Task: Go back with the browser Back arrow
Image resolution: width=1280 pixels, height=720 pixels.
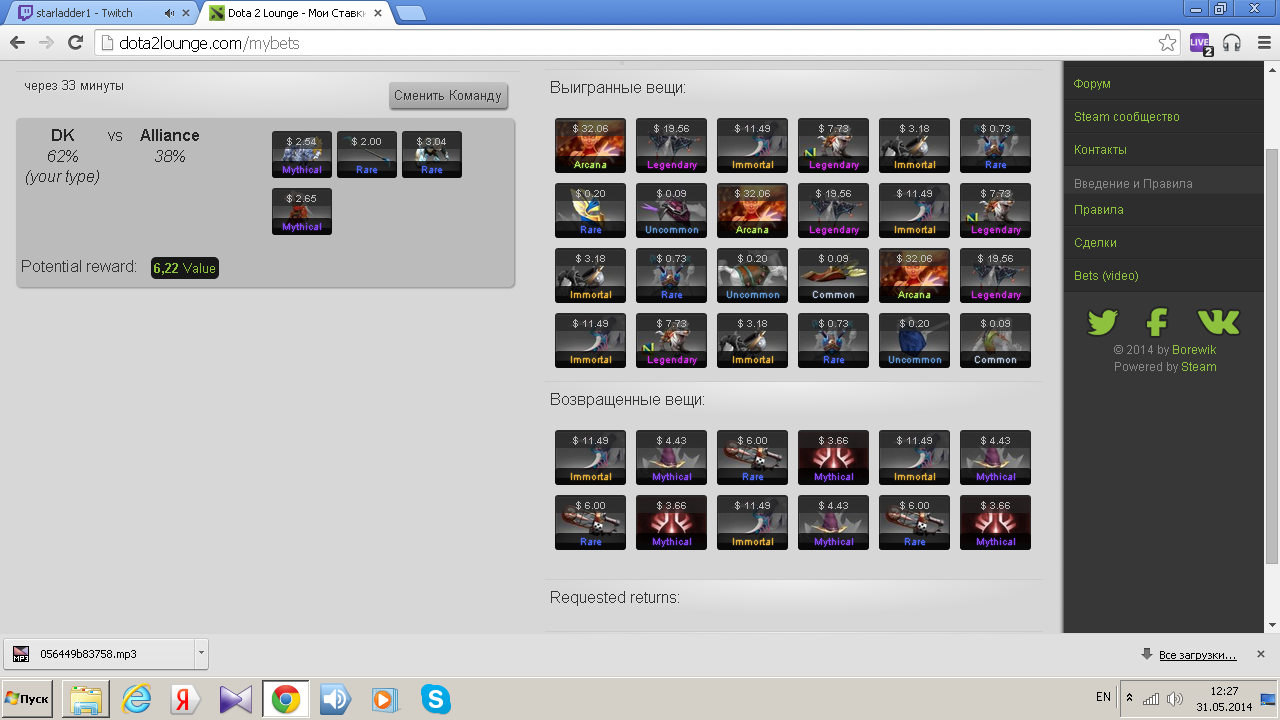Action: 17,43
